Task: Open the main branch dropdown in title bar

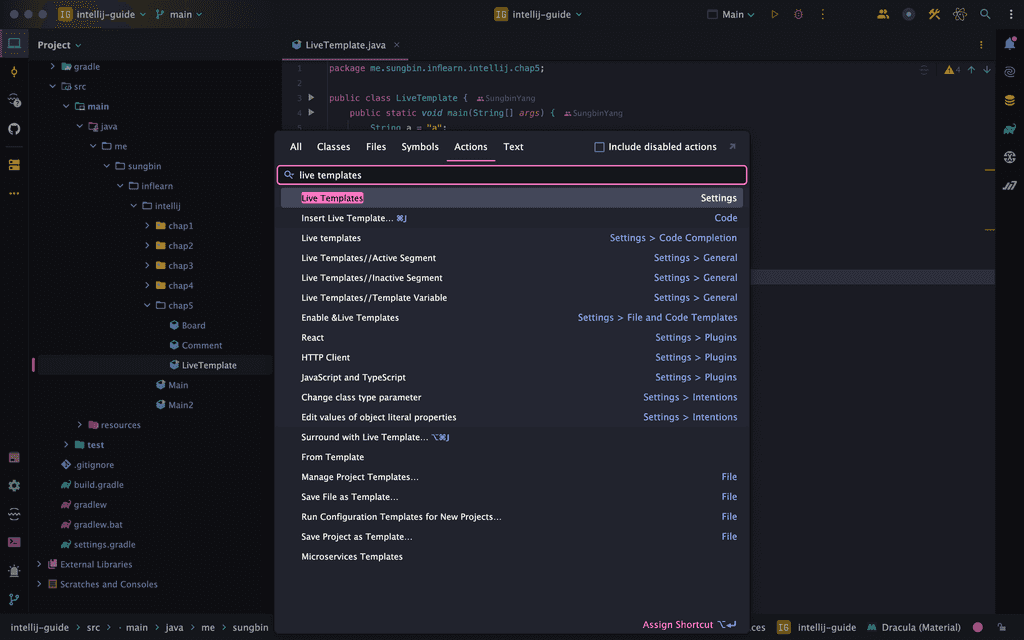Action: [x=179, y=14]
